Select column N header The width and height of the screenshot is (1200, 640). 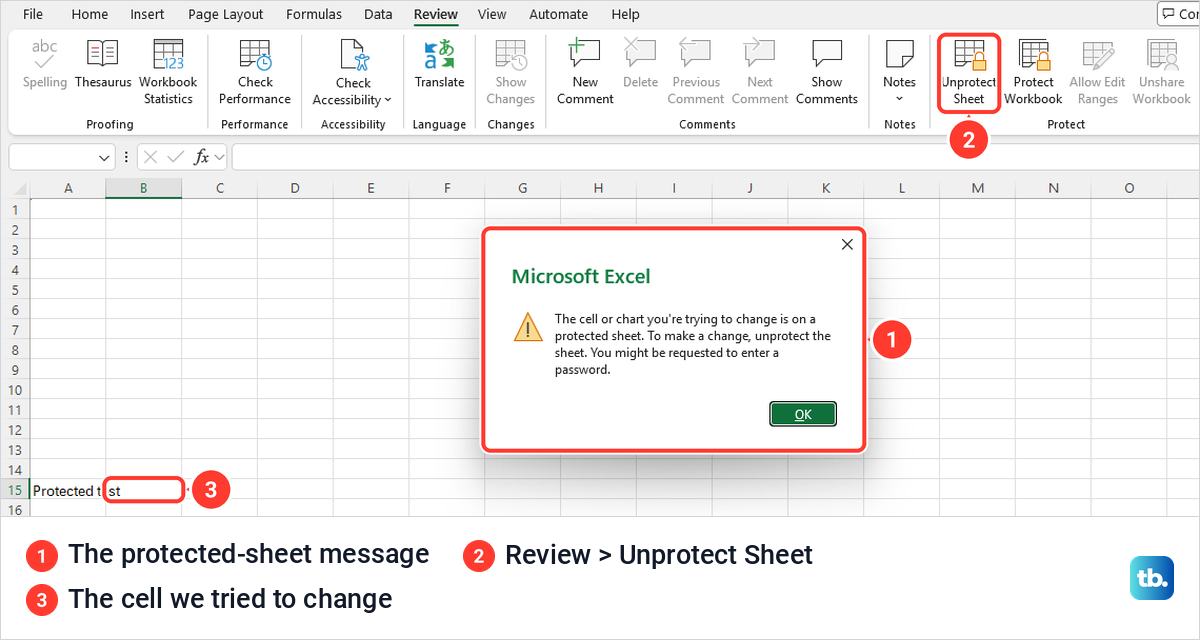[x=1053, y=188]
